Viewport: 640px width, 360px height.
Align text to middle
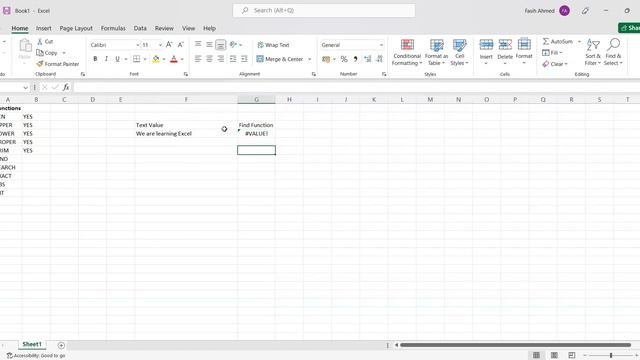point(209,44)
